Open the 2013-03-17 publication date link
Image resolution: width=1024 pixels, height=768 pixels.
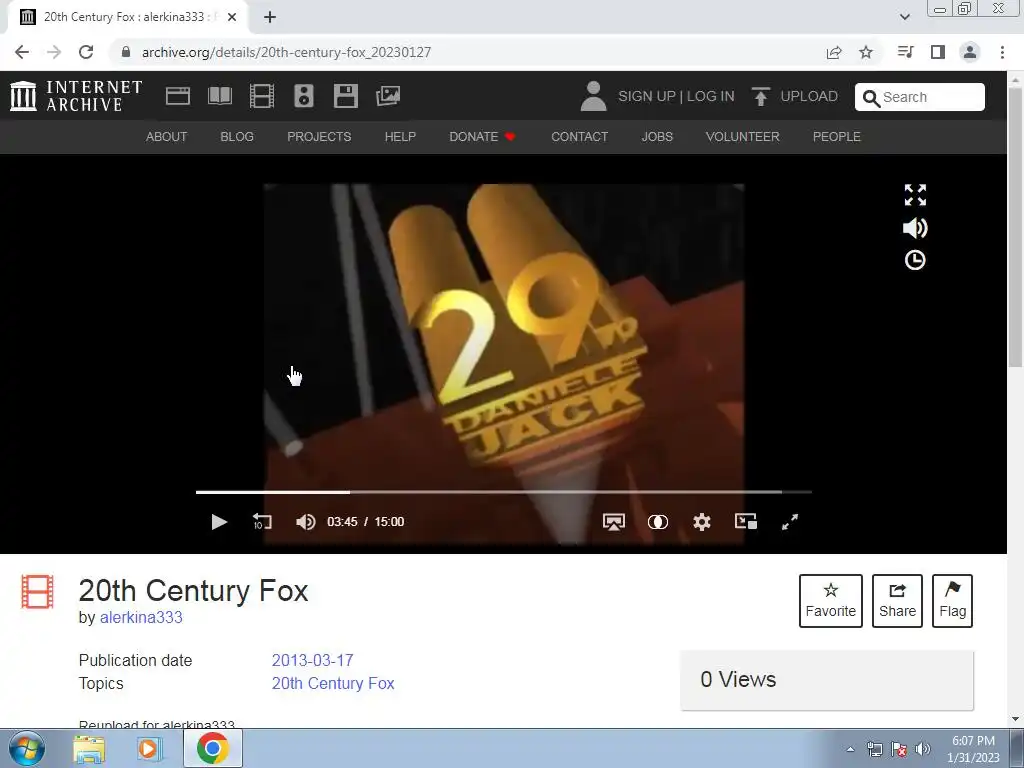312,660
